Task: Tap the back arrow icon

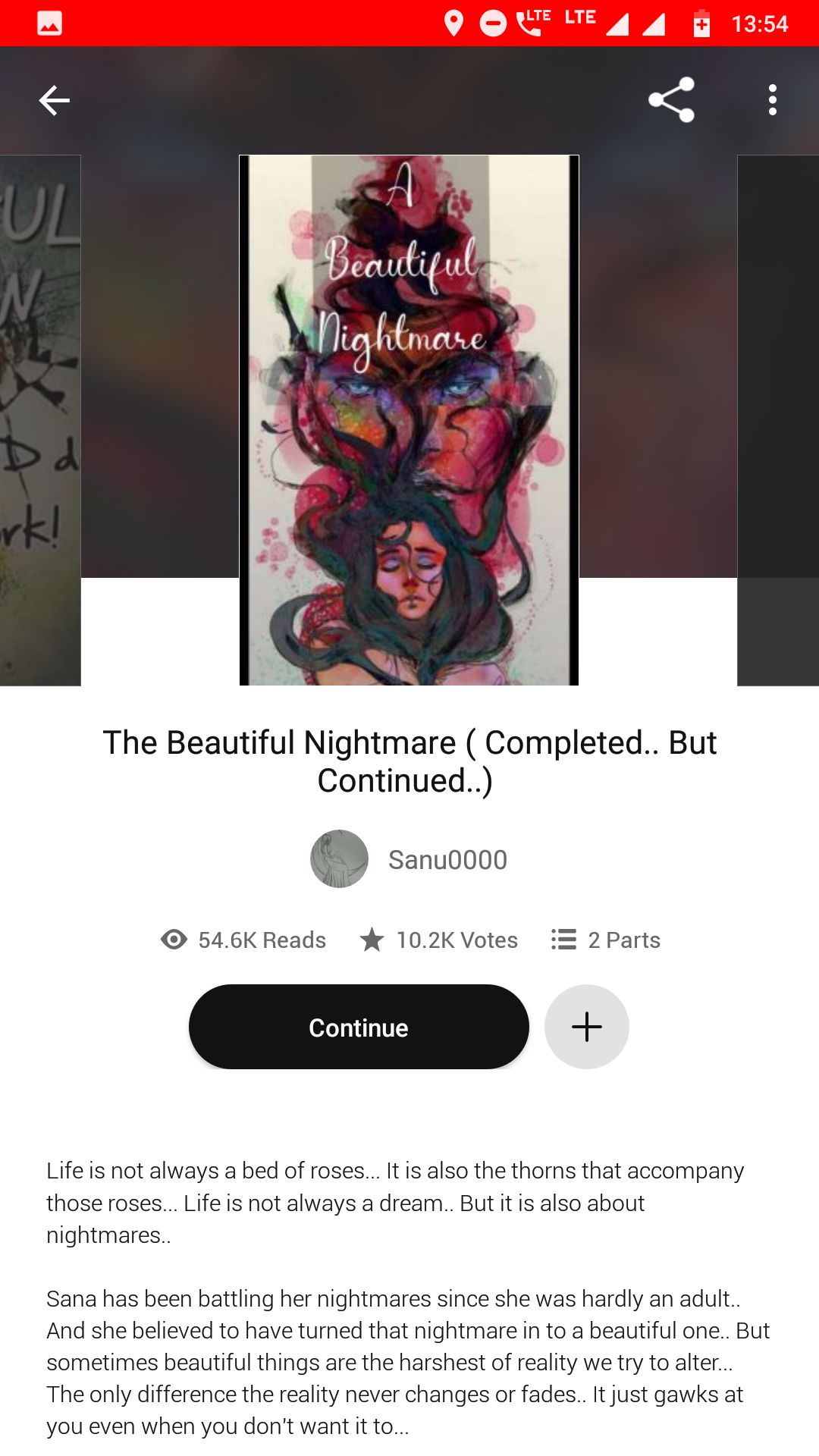Action: click(55, 100)
